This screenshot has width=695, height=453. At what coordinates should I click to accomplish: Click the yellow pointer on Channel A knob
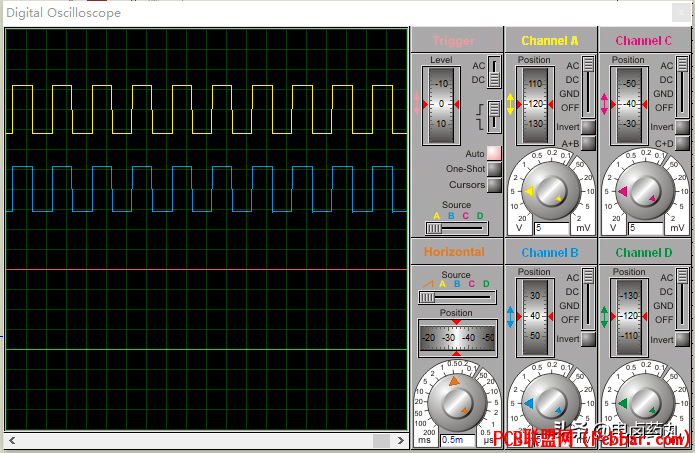pyautogui.click(x=529, y=191)
